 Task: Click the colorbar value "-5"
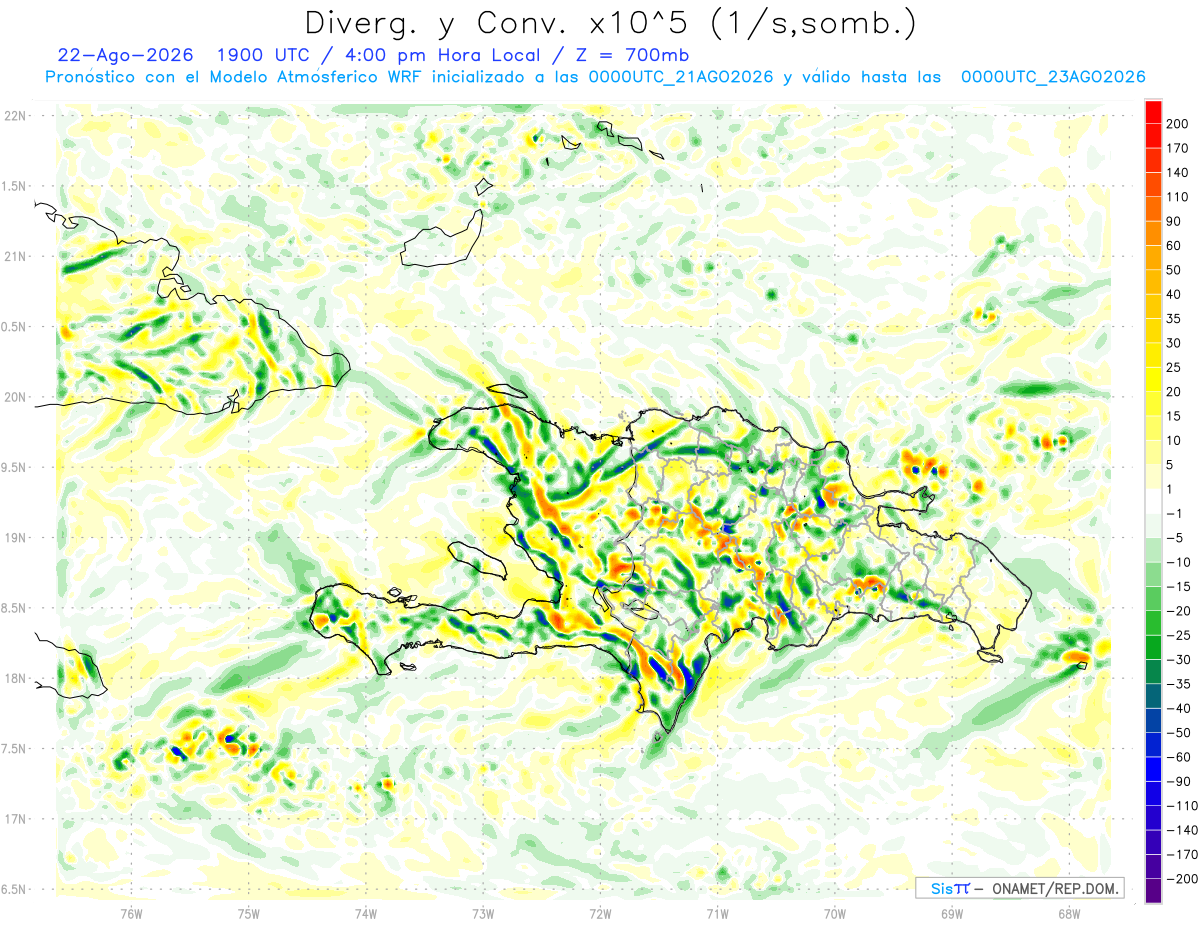pos(1174,538)
